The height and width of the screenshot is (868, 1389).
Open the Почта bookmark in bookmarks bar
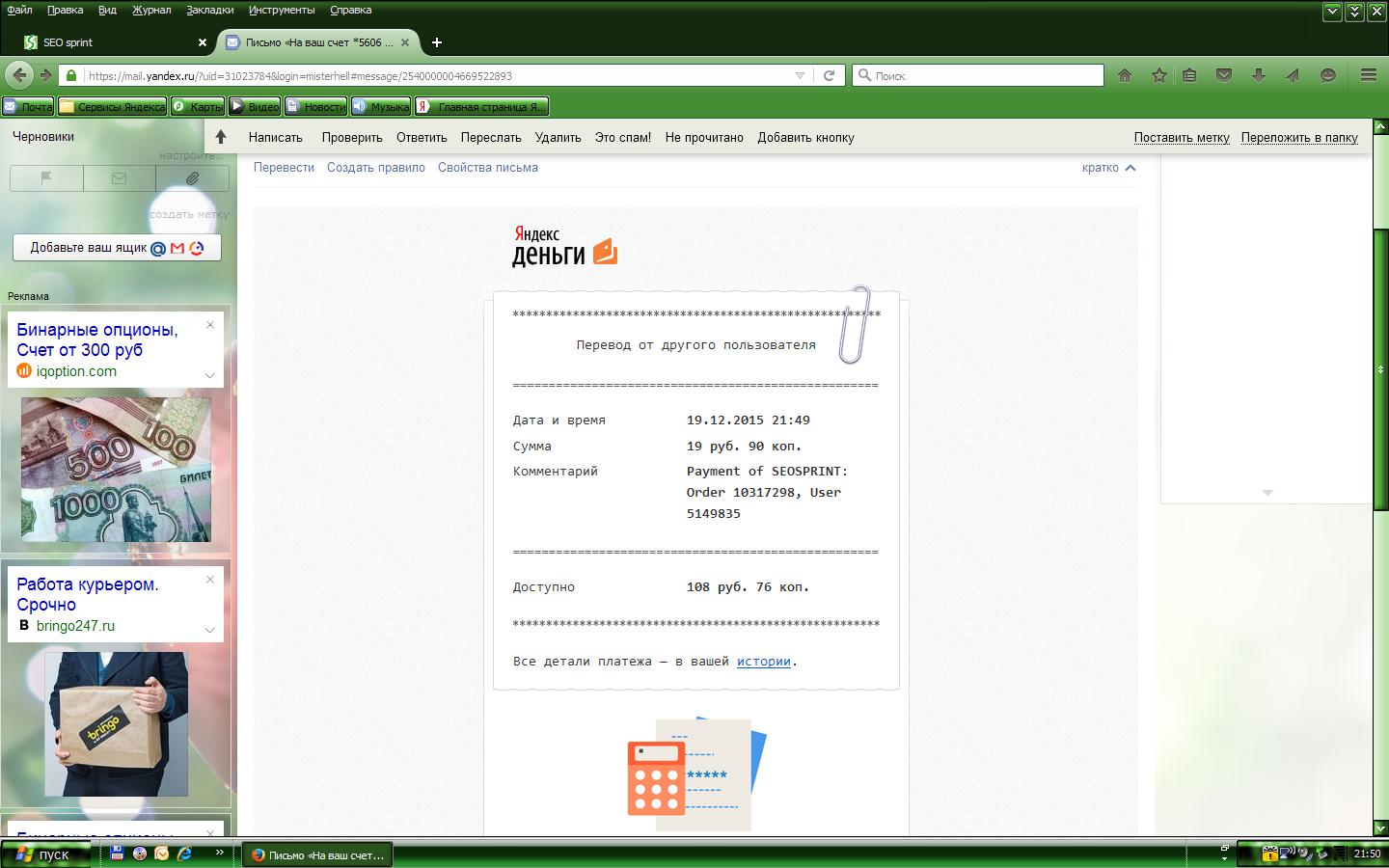pos(29,106)
